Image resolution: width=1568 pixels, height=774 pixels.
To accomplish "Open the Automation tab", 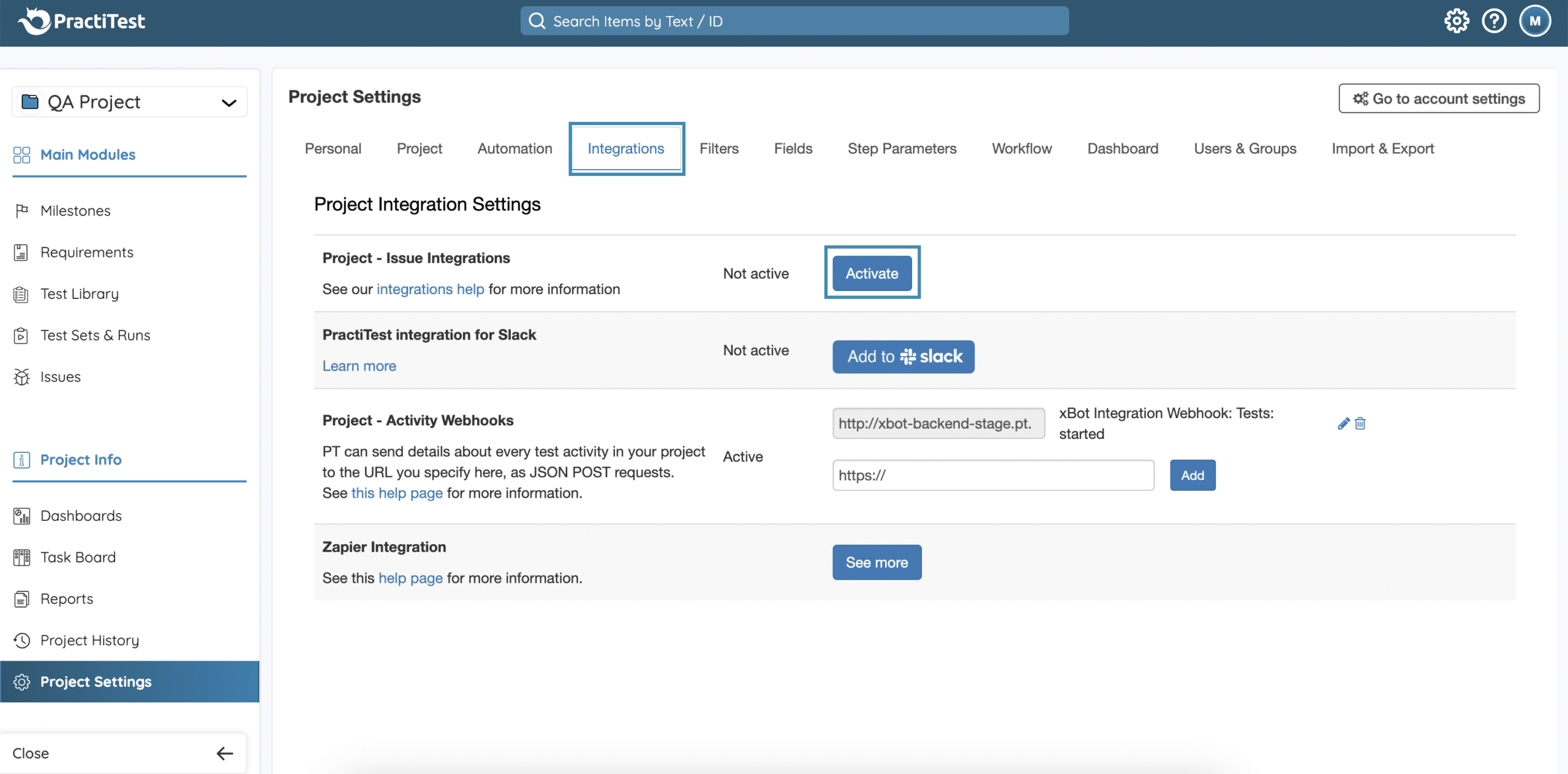I will tap(515, 148).
